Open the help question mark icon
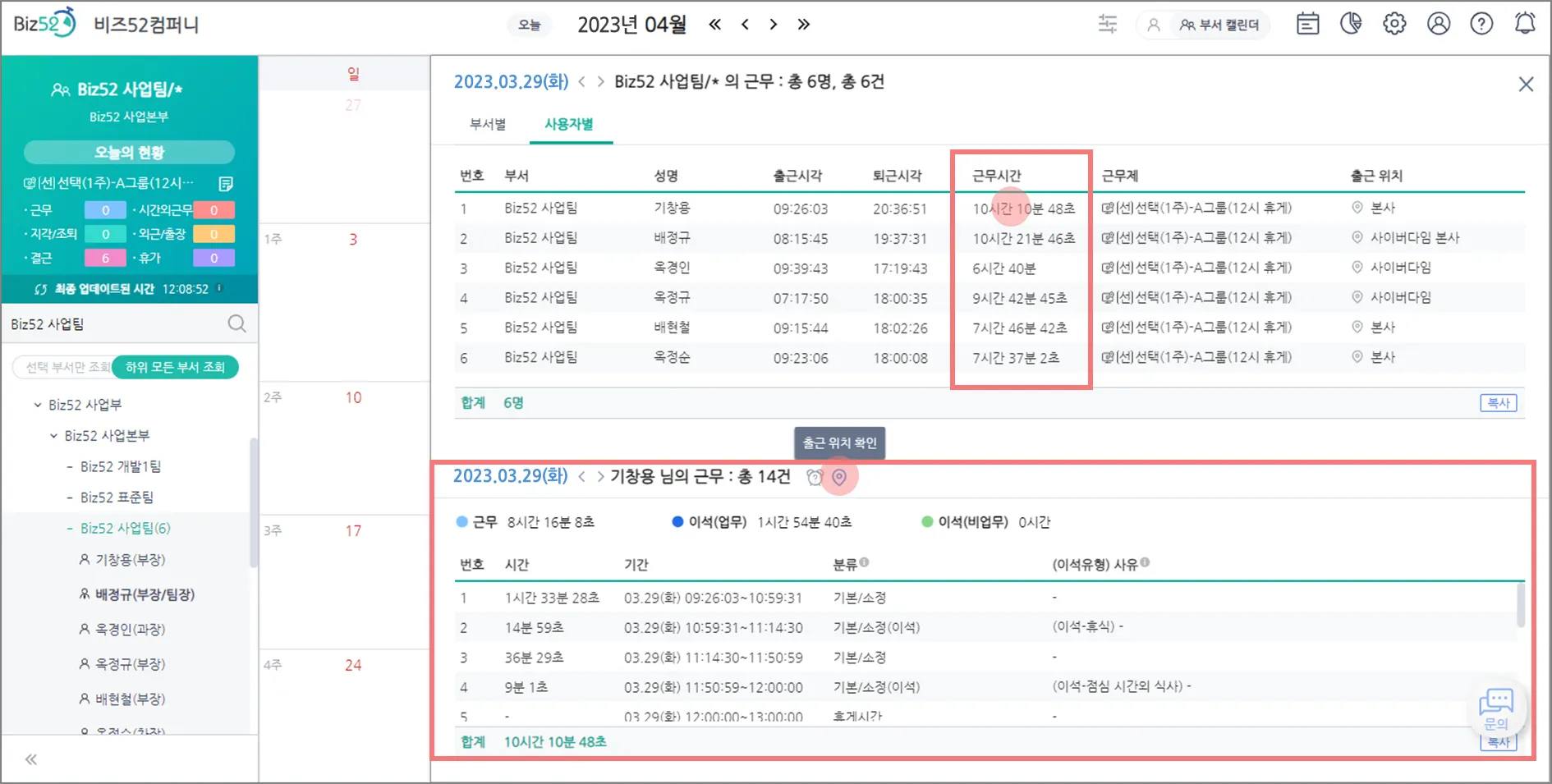The height and width of the screenshot is (784, 1552). [1481, 25]
